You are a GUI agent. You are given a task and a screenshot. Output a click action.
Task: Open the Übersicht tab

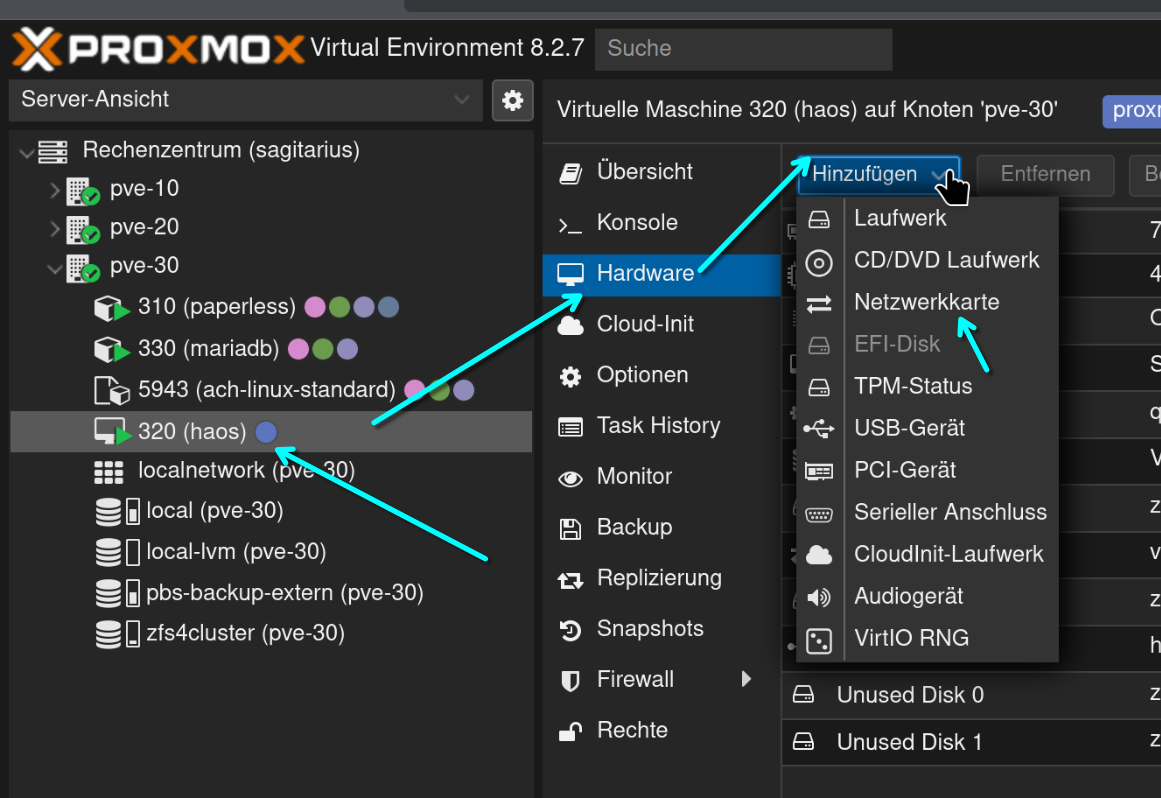(661, 172)
